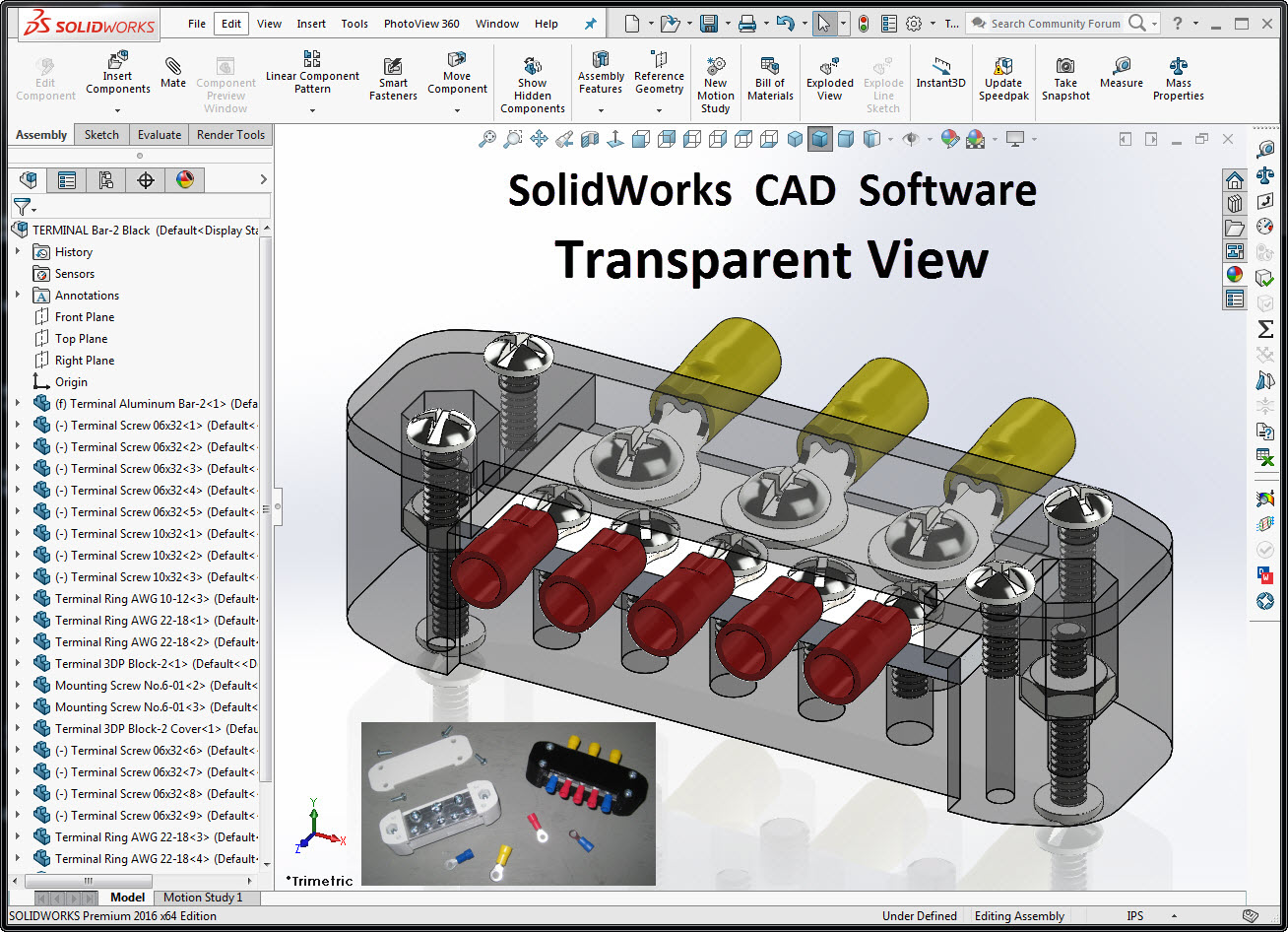
Task: Toggle the Hide/Show Items eye icon
Action: pyautogui.click(x=910, y=139)
